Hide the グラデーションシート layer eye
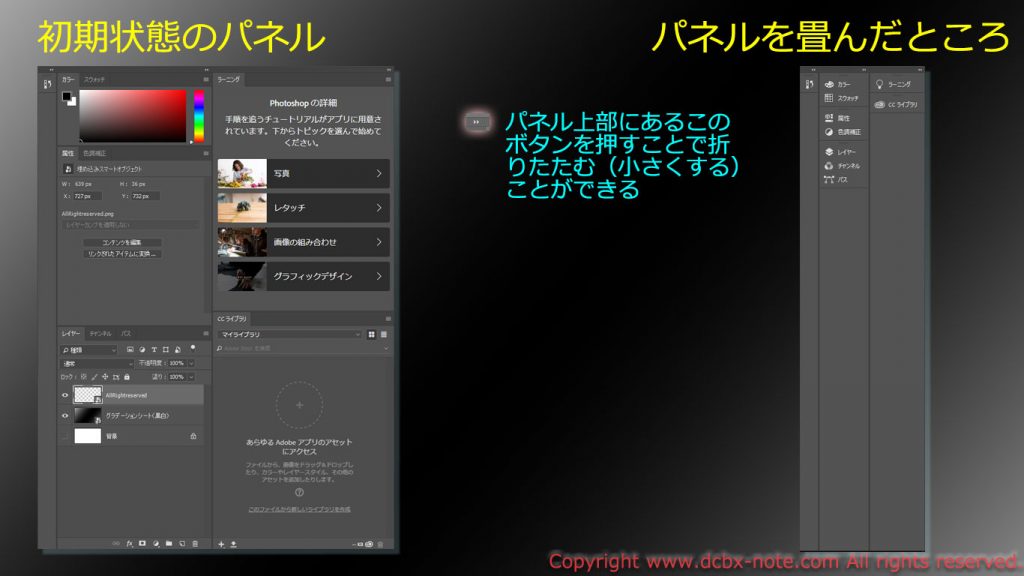This screenshot has height=576, width=1024. click(65, 415)
